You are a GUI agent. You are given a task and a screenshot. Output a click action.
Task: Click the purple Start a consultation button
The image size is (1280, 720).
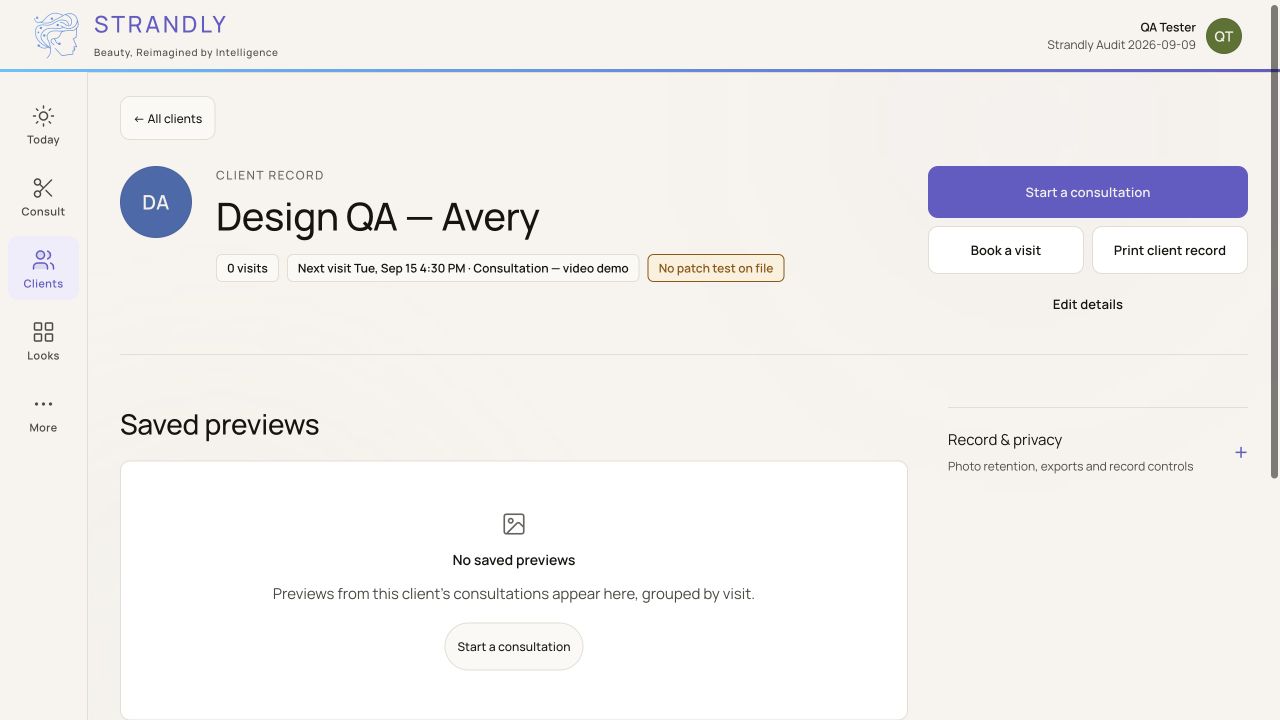[x=1088, y=192]
